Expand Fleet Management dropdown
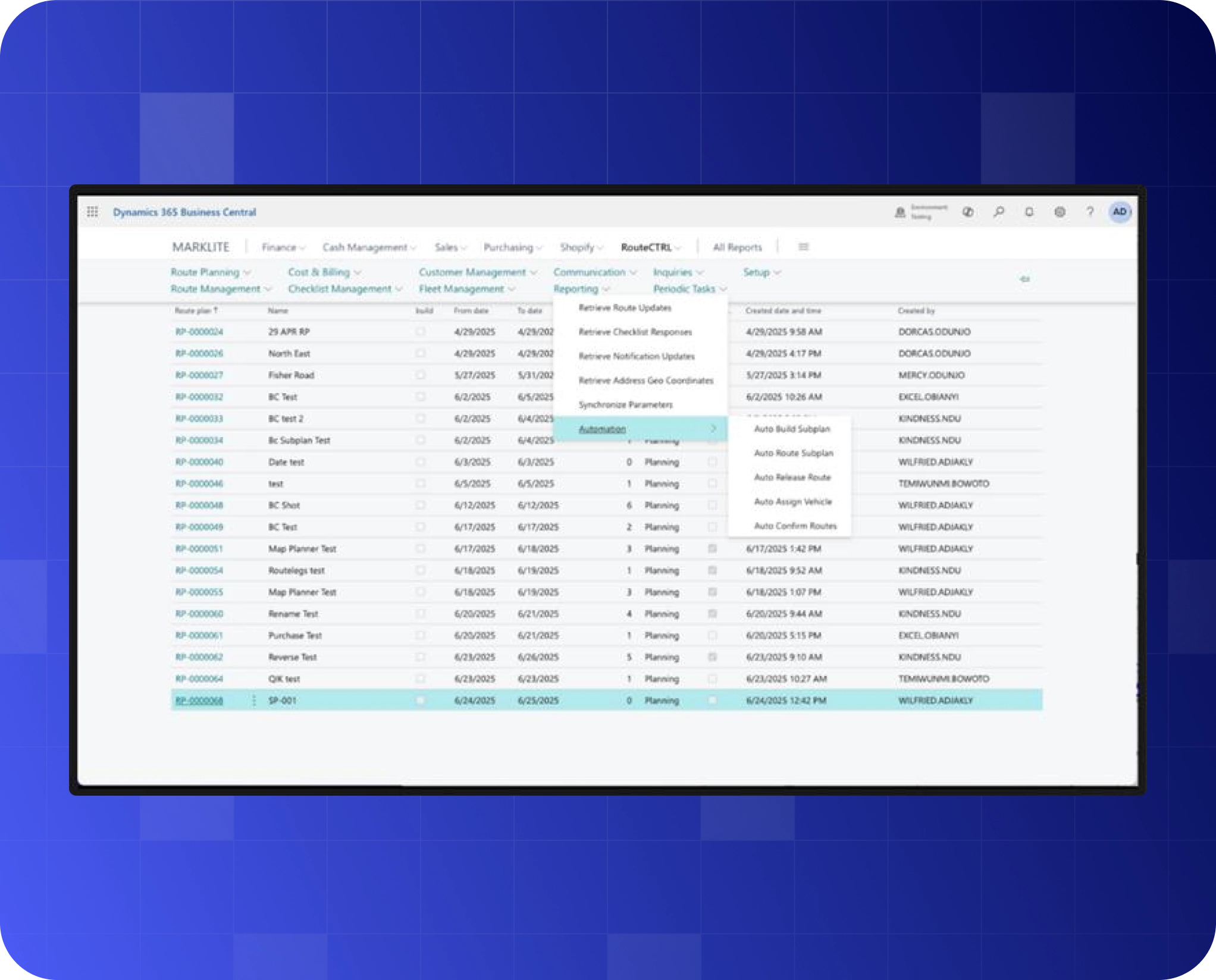The width and height of the screenshot is (1216, 980). (x=467, y=289)
